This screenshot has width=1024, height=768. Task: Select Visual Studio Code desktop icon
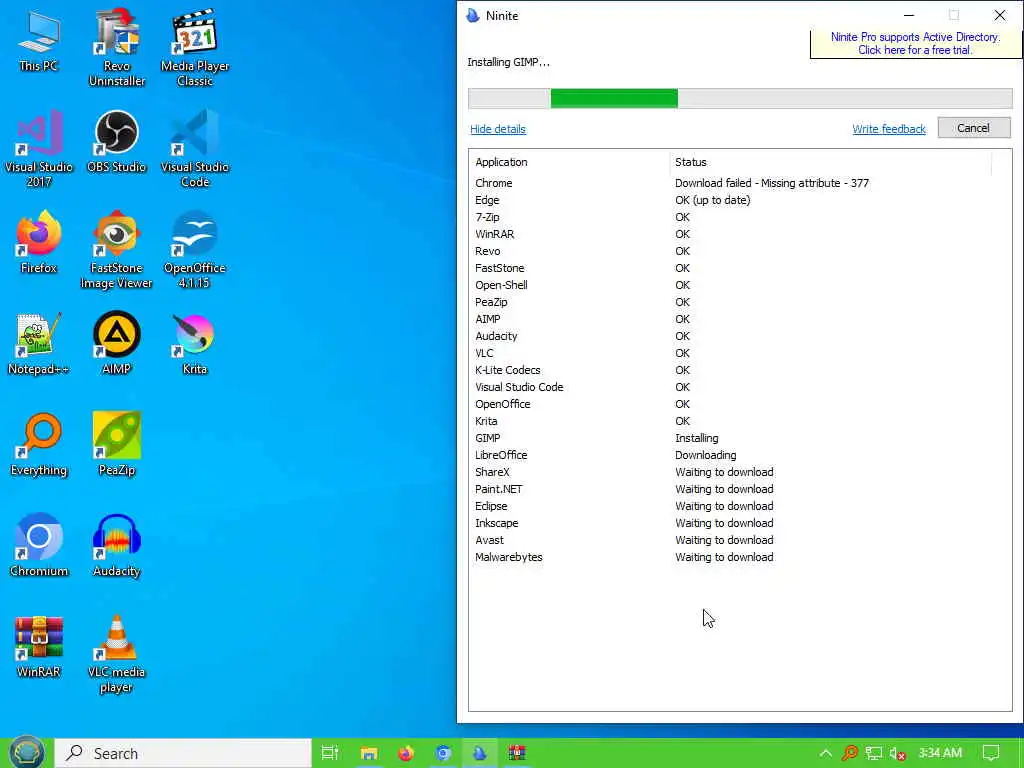(195, 148)
